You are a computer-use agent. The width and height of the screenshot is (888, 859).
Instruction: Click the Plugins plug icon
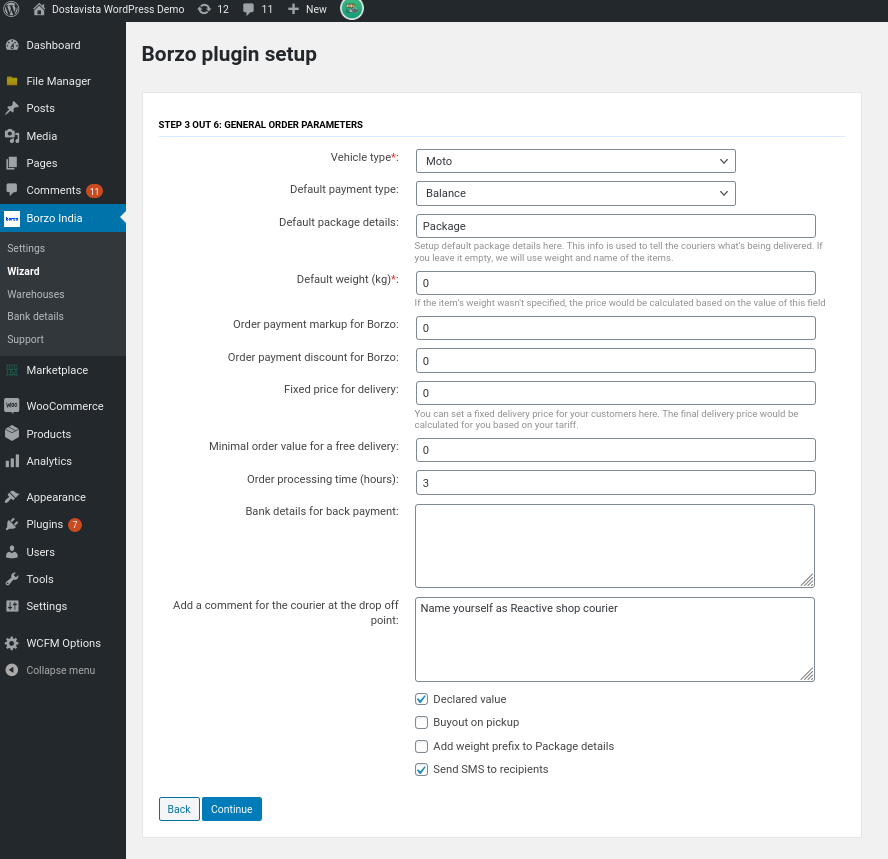click(x=12, y=524)
